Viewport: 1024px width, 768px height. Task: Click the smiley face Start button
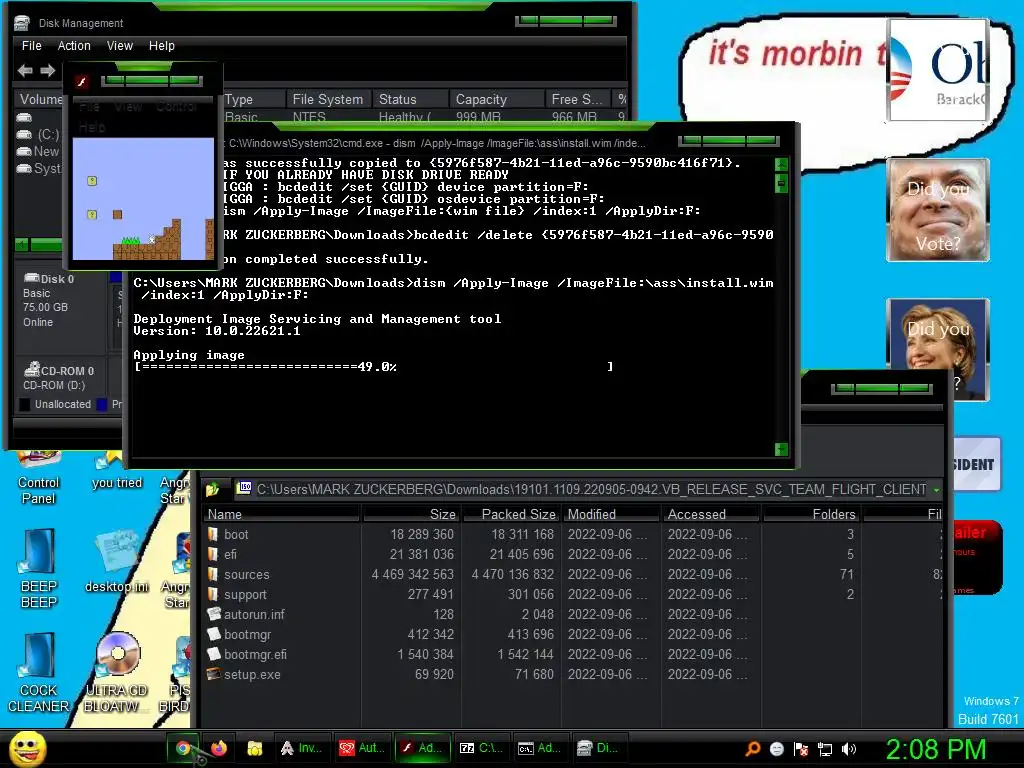tap(27, 748)
